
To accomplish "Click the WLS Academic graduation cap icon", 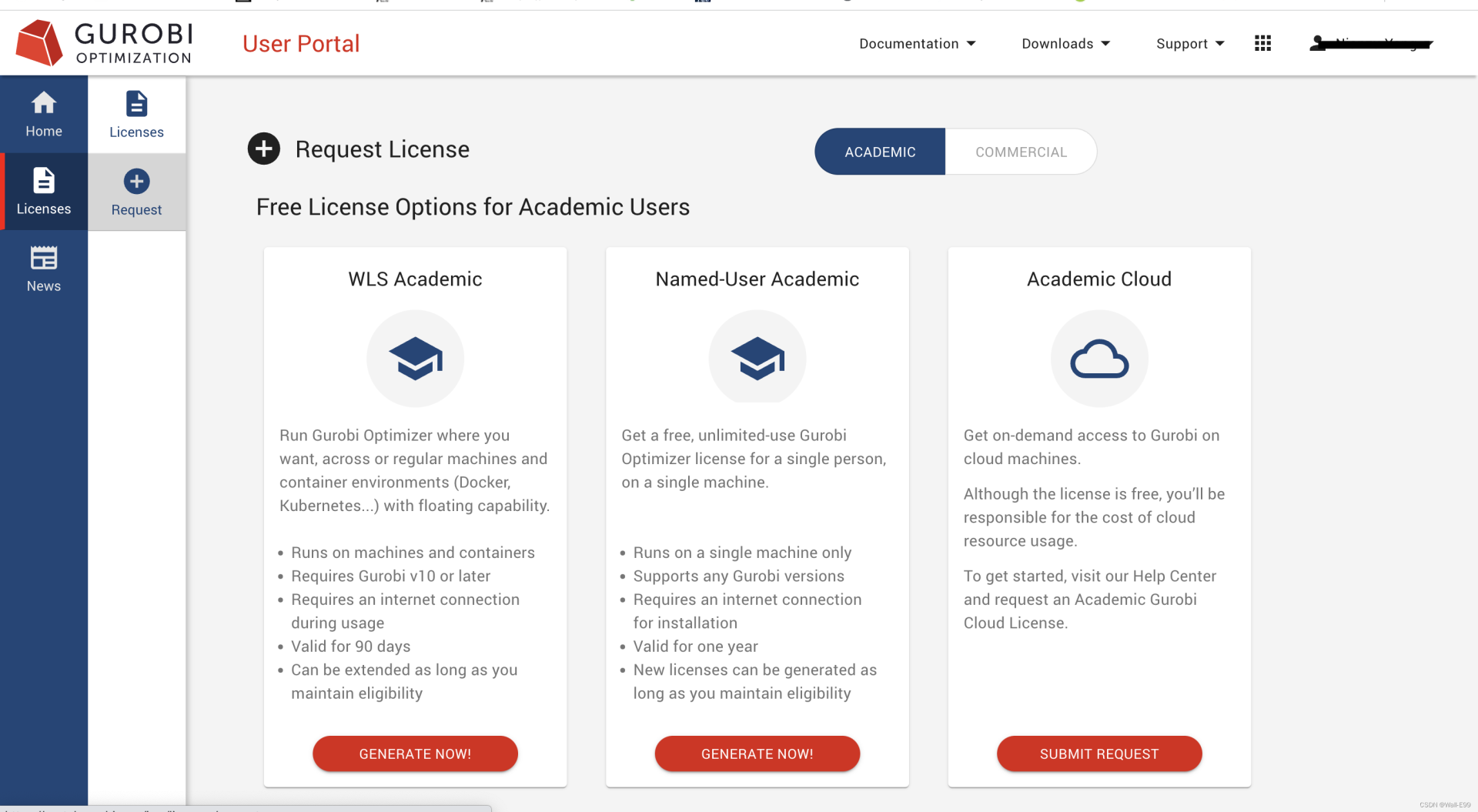I will click(x=416, y=359).
